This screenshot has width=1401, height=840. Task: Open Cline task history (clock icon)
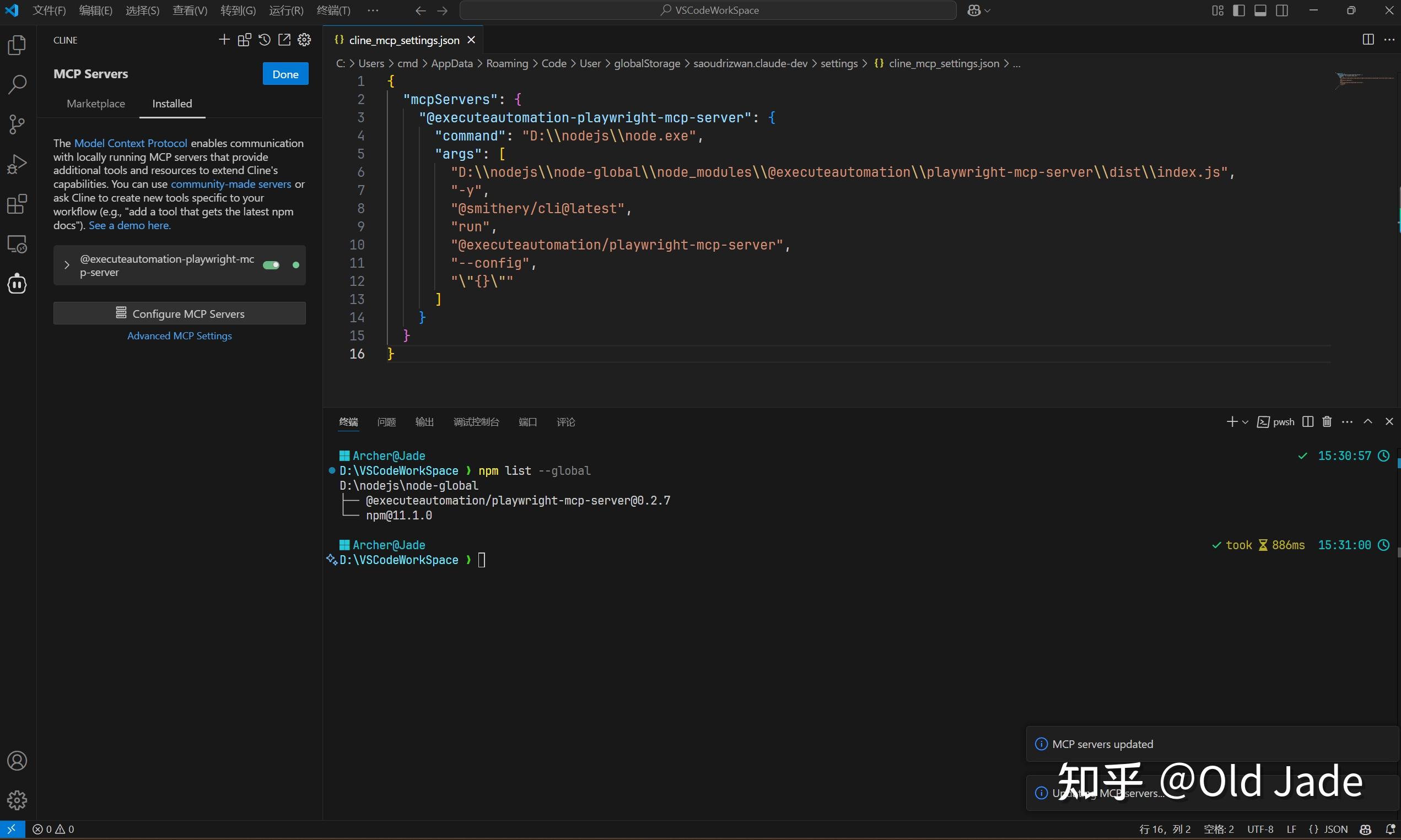point(265,40)
